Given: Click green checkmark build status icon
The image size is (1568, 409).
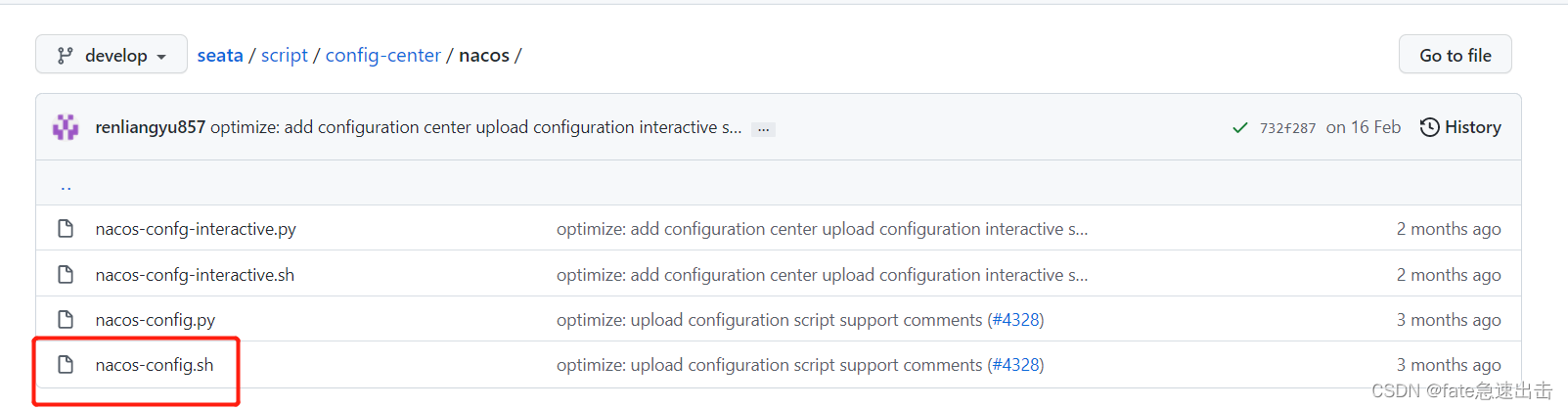Looking at the screenshot, I should (1239, 128).
